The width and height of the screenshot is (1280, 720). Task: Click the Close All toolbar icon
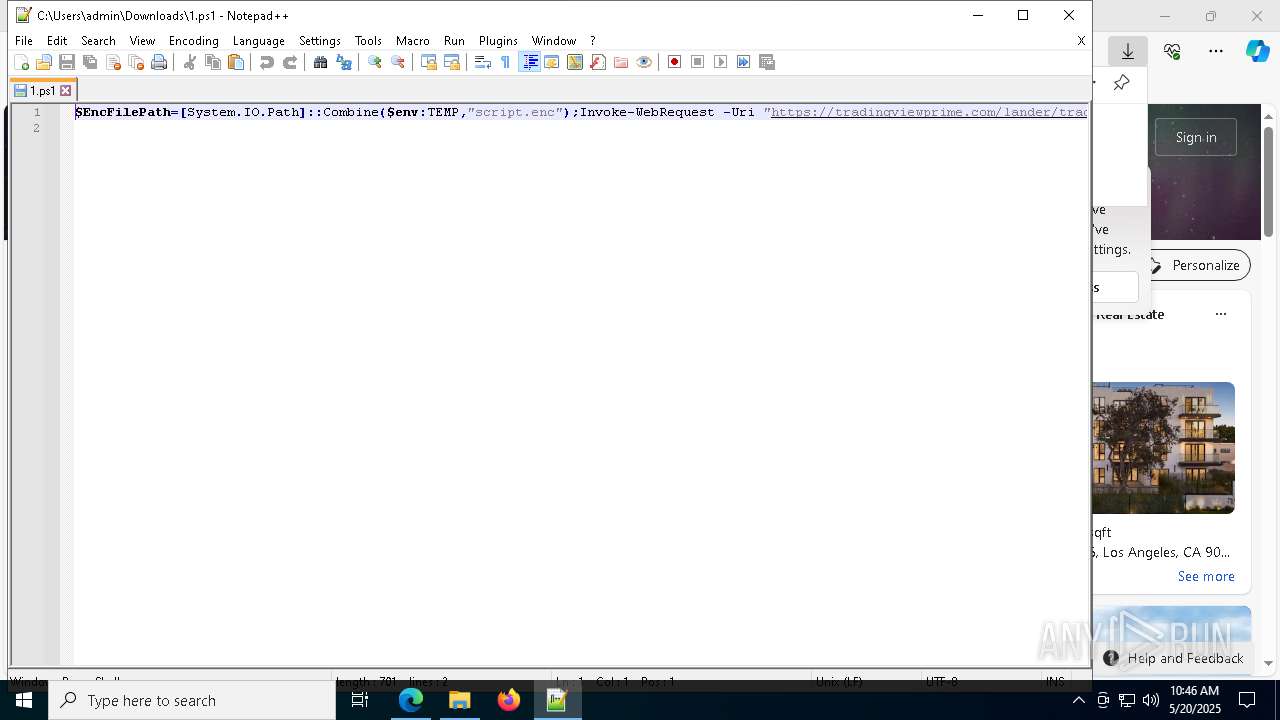click(x=136, y=62)
